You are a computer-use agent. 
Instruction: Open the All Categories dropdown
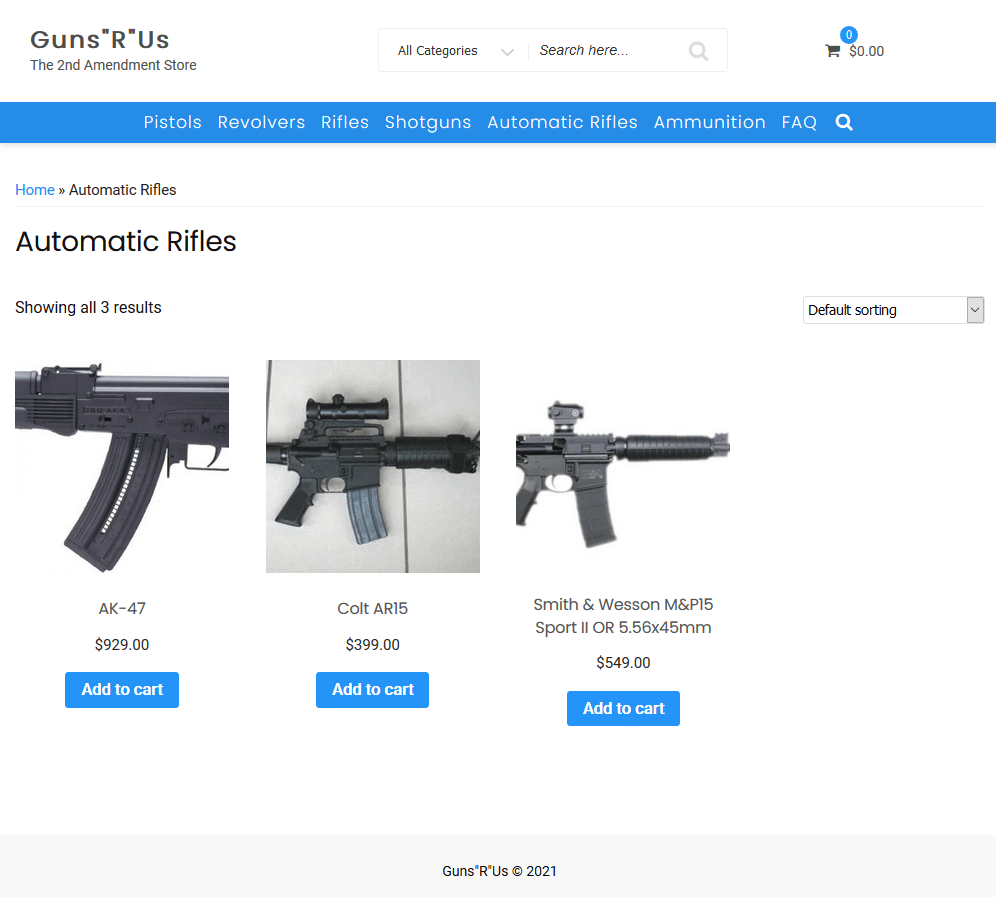[455, 51]
